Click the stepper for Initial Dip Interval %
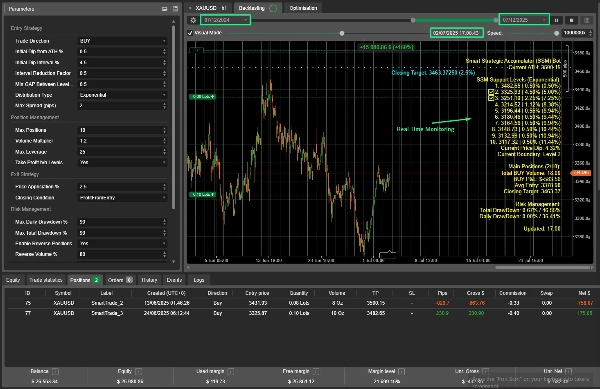 click(165, 62)
